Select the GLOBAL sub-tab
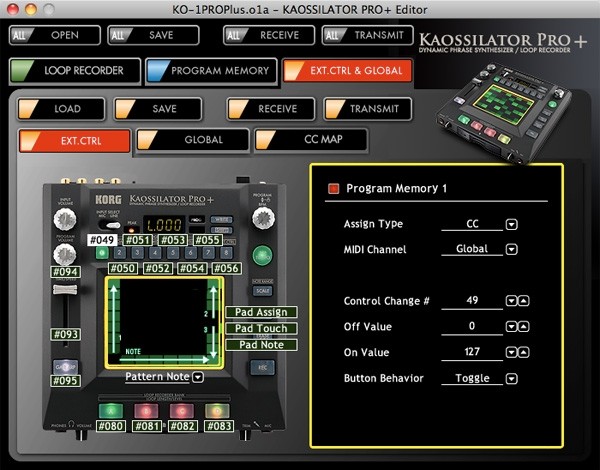This screenshot has height=470, width=600. 193,140
